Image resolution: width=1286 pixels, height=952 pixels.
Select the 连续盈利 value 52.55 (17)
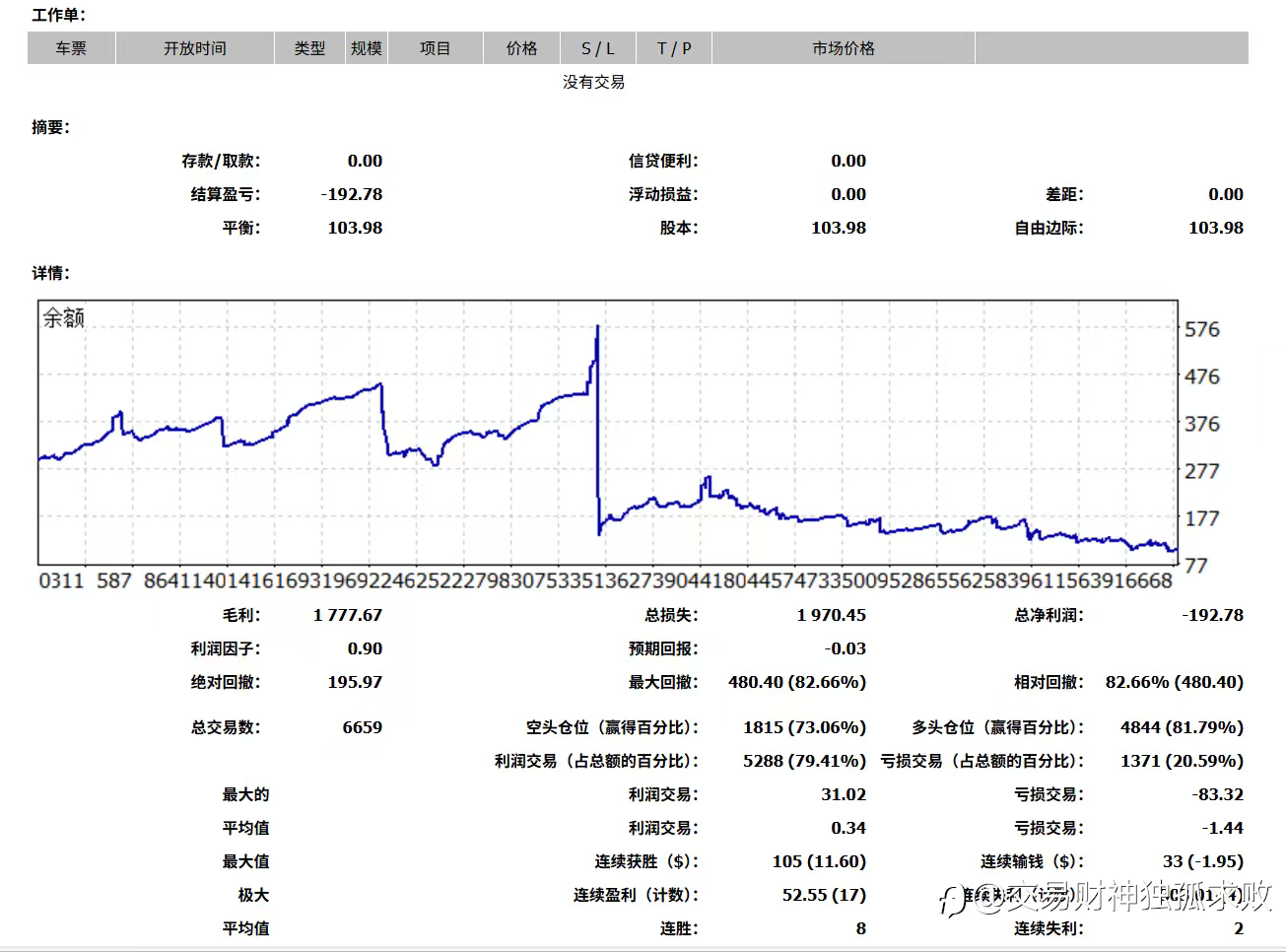(825, 895)
